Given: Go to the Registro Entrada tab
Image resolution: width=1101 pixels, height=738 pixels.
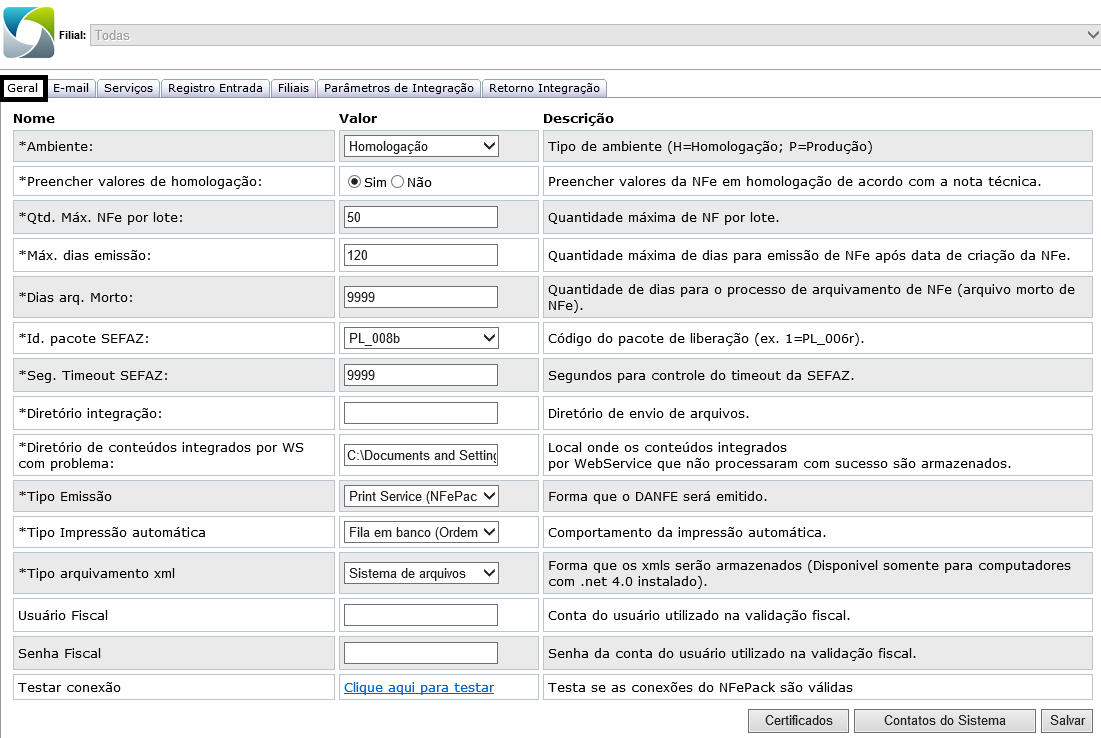Looking at the screenshot, I should point(215,88).
